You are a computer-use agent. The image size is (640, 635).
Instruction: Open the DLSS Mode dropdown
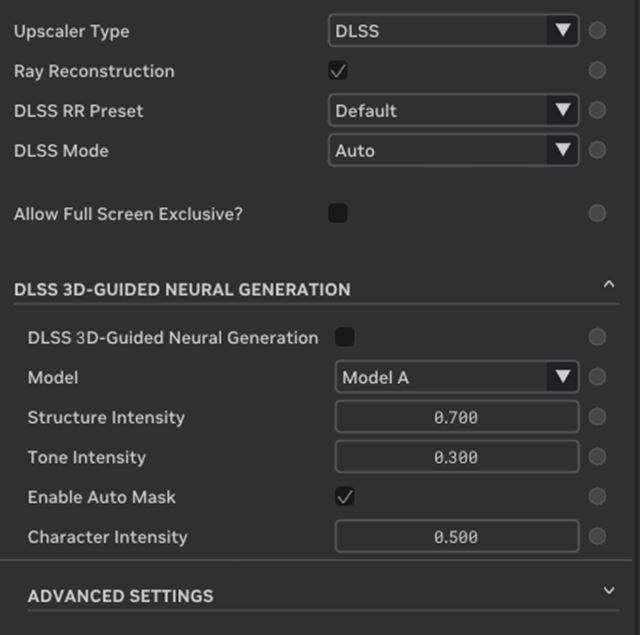(x=453, y=150)
